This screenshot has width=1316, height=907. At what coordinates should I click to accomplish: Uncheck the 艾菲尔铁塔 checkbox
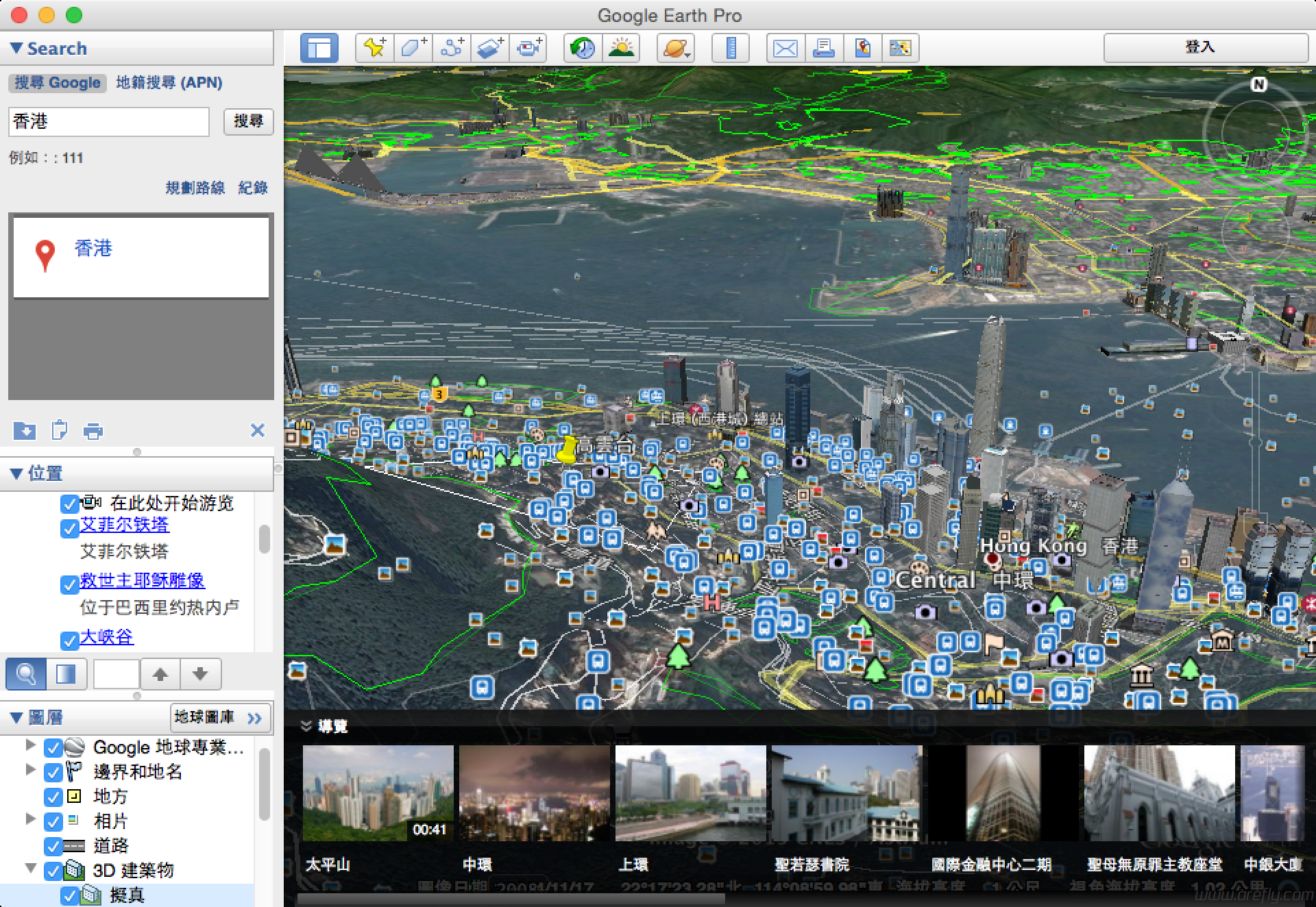point(69,528)
